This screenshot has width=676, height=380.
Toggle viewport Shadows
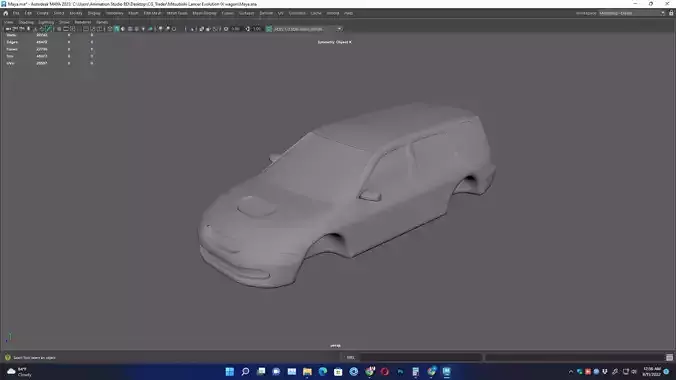(x=150, y=29)
